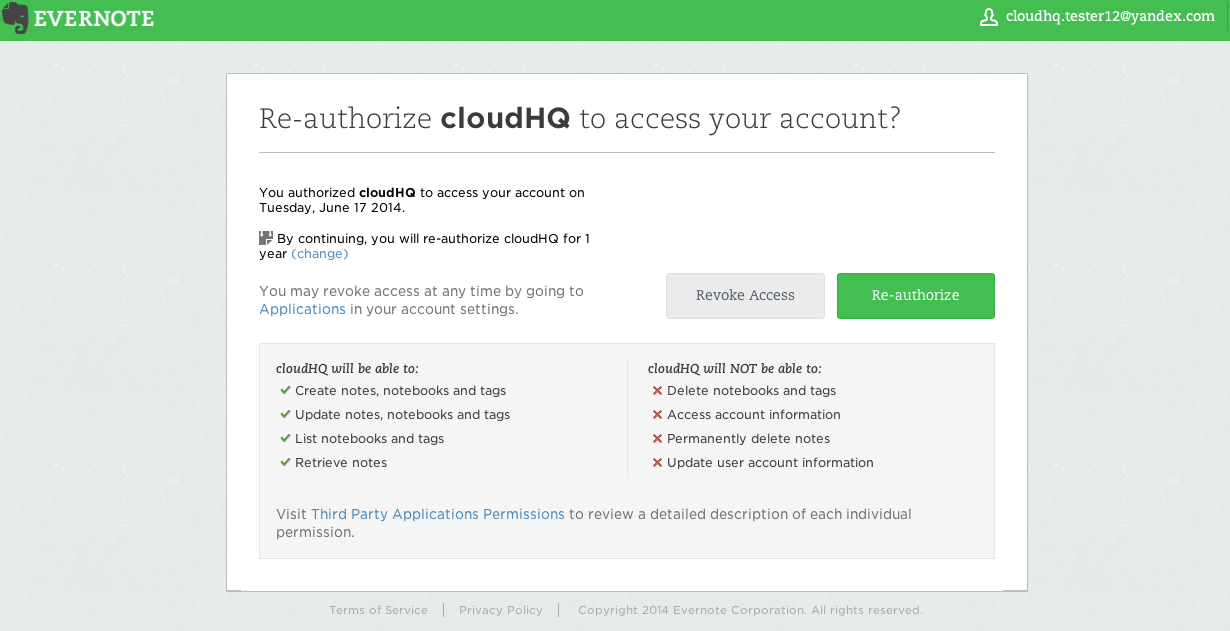The height and width of the screenshot is (631, 1230).
Task: Click red X beside 'Permanently delete notes'
Action: pos(657,439)
